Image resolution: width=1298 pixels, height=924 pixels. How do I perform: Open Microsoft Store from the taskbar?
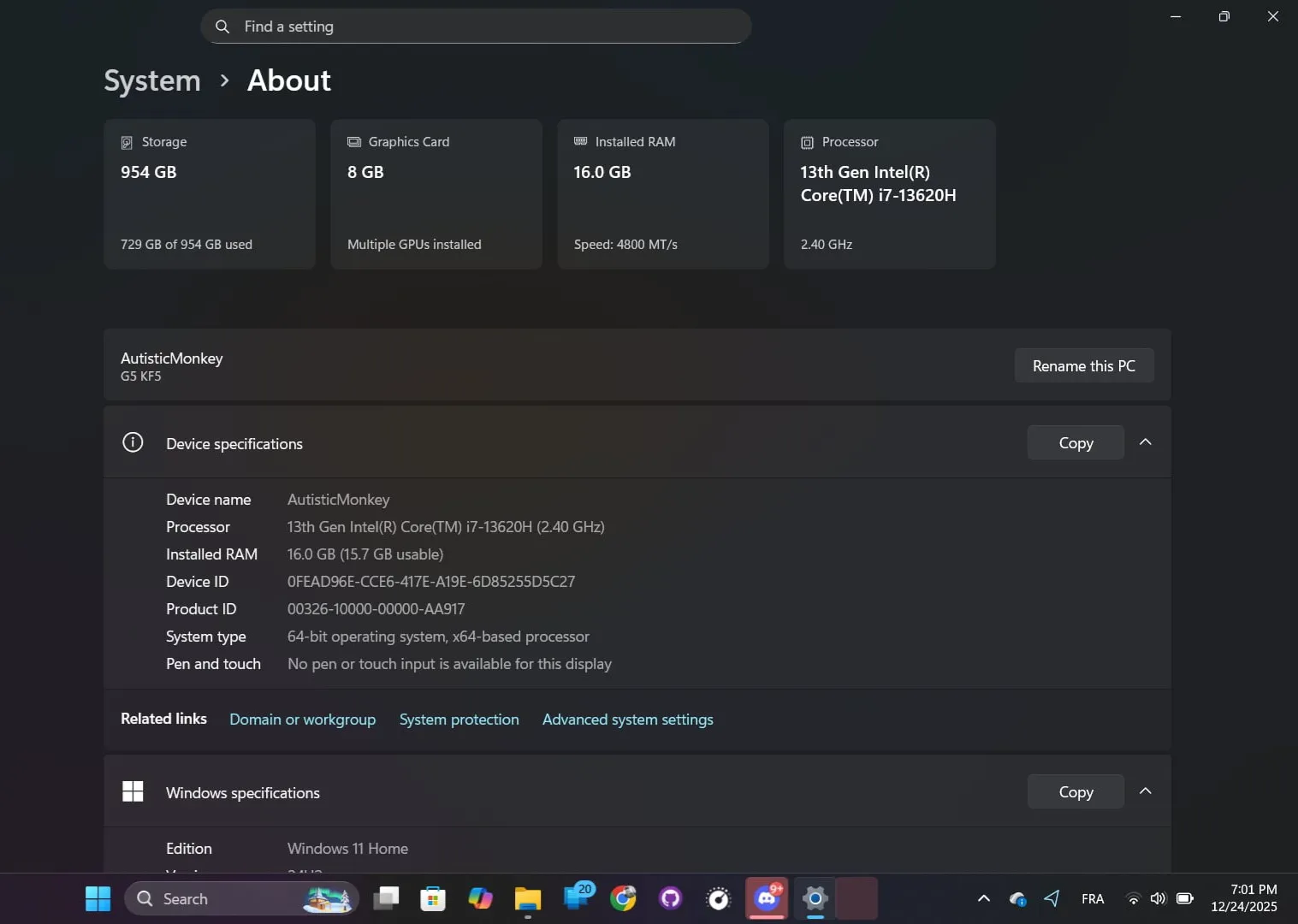pyautogui.click(x=432, y=898)
